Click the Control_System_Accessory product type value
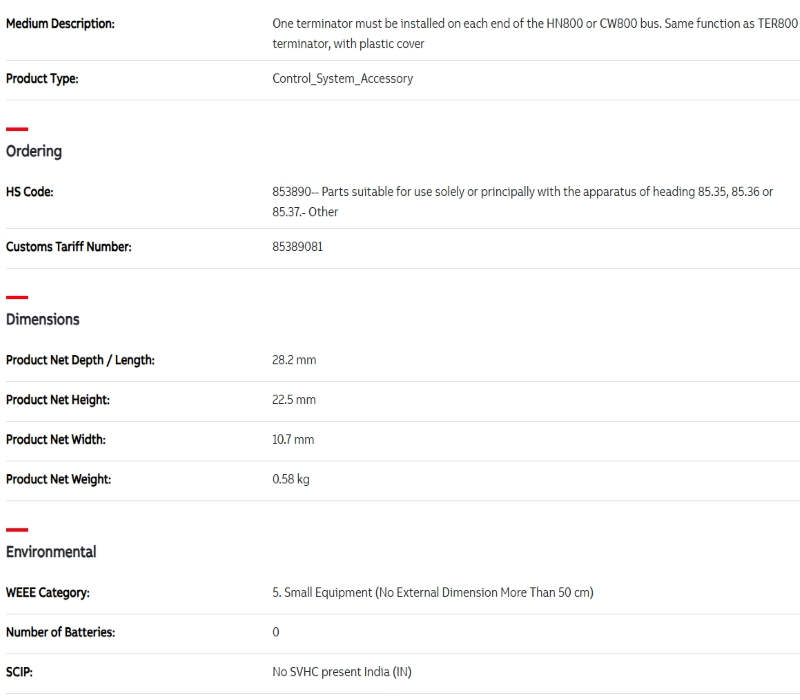 click(342, 79)
